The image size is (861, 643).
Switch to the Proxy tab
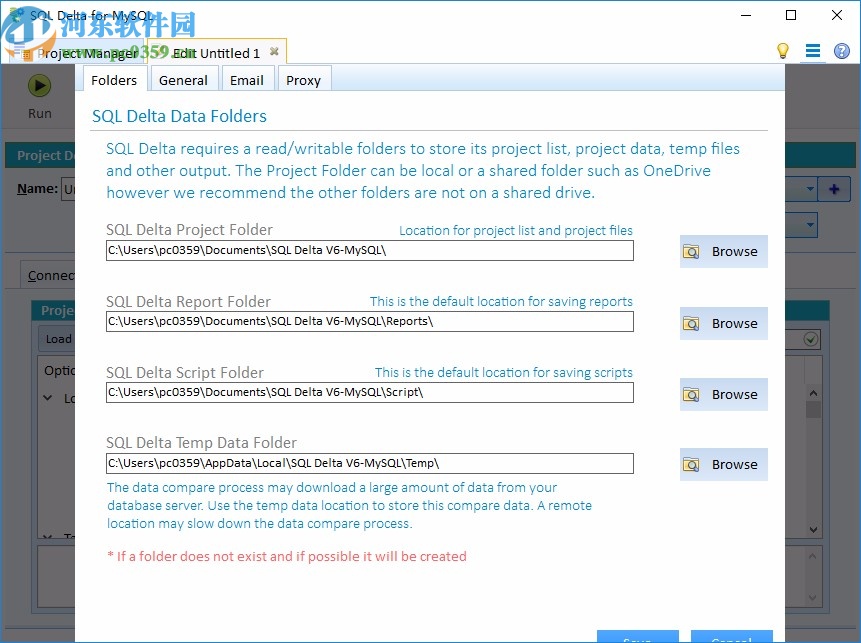[303, 80]
